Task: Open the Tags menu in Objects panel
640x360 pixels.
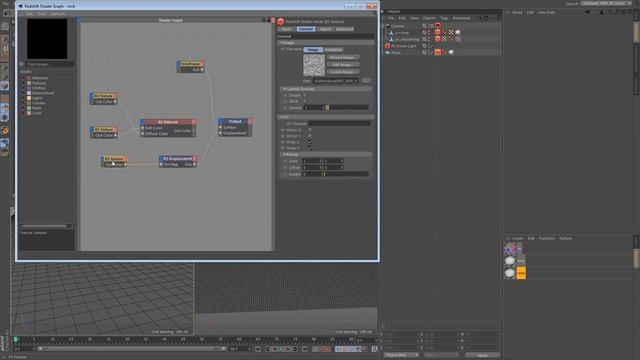Action: coord(444,18)
